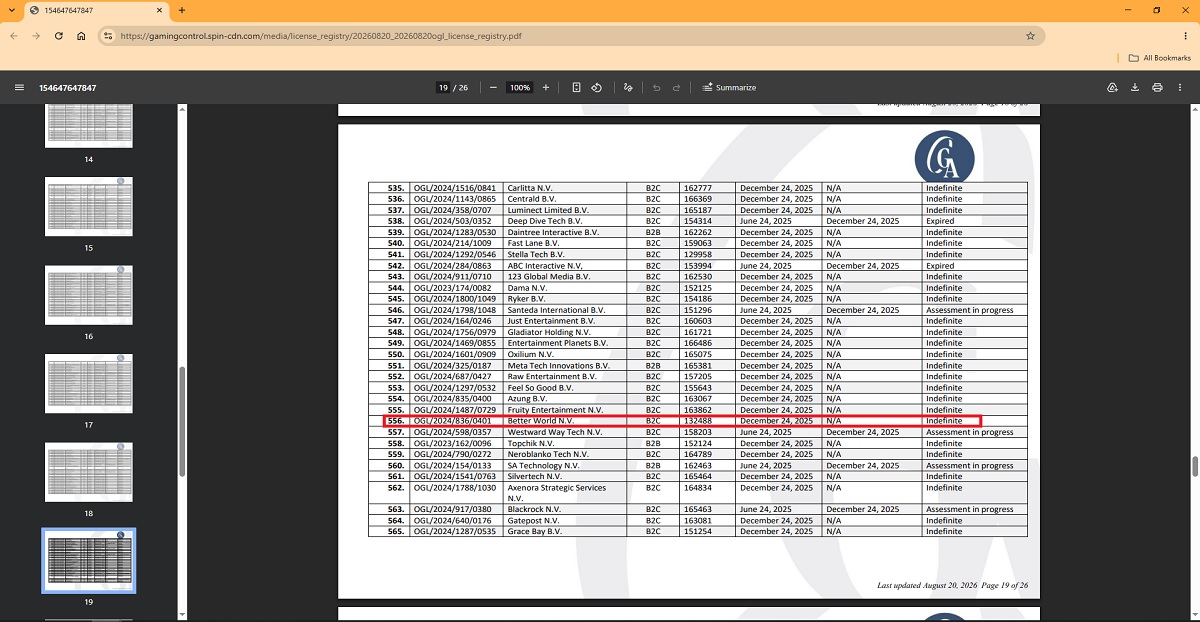
Task: Toggle the PDF sidebar menu icon
Action: pos(19,88)
